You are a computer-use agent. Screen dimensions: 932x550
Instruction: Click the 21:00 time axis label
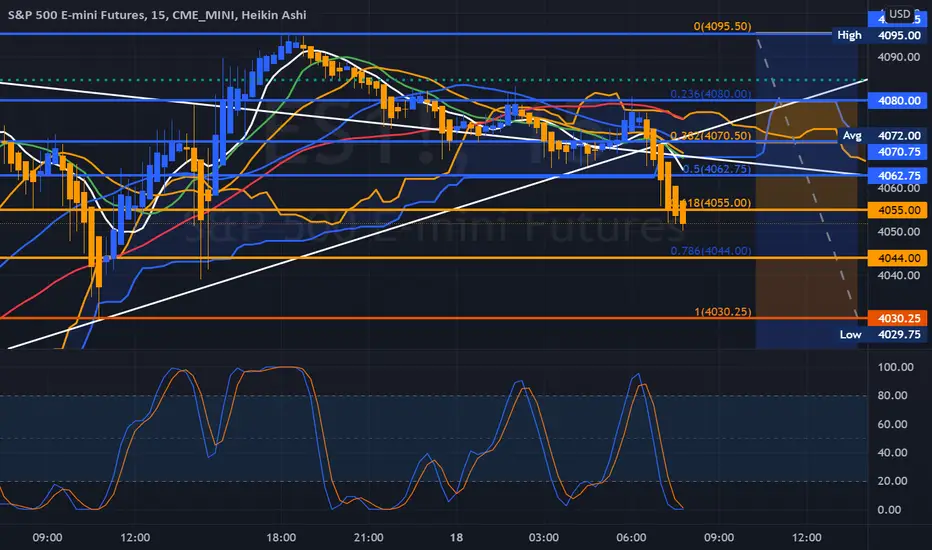(x=369, y=538)
